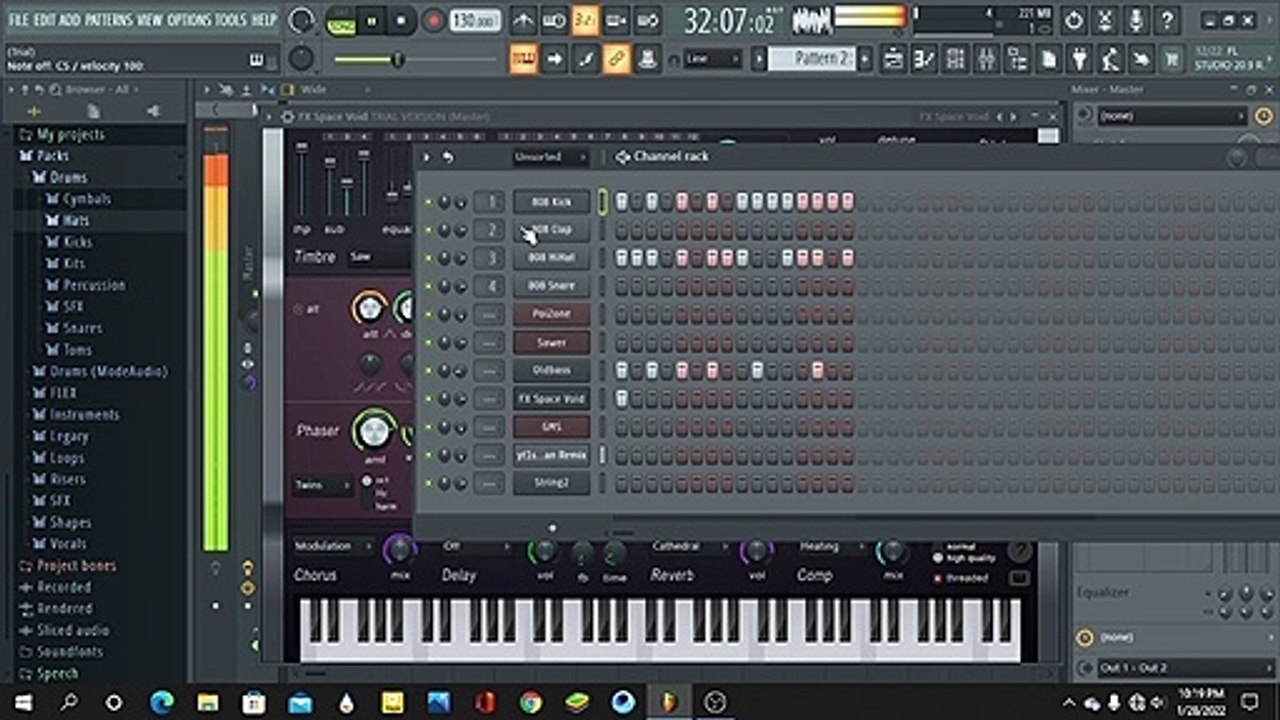Open the VIEW menu

coord(149,20)
